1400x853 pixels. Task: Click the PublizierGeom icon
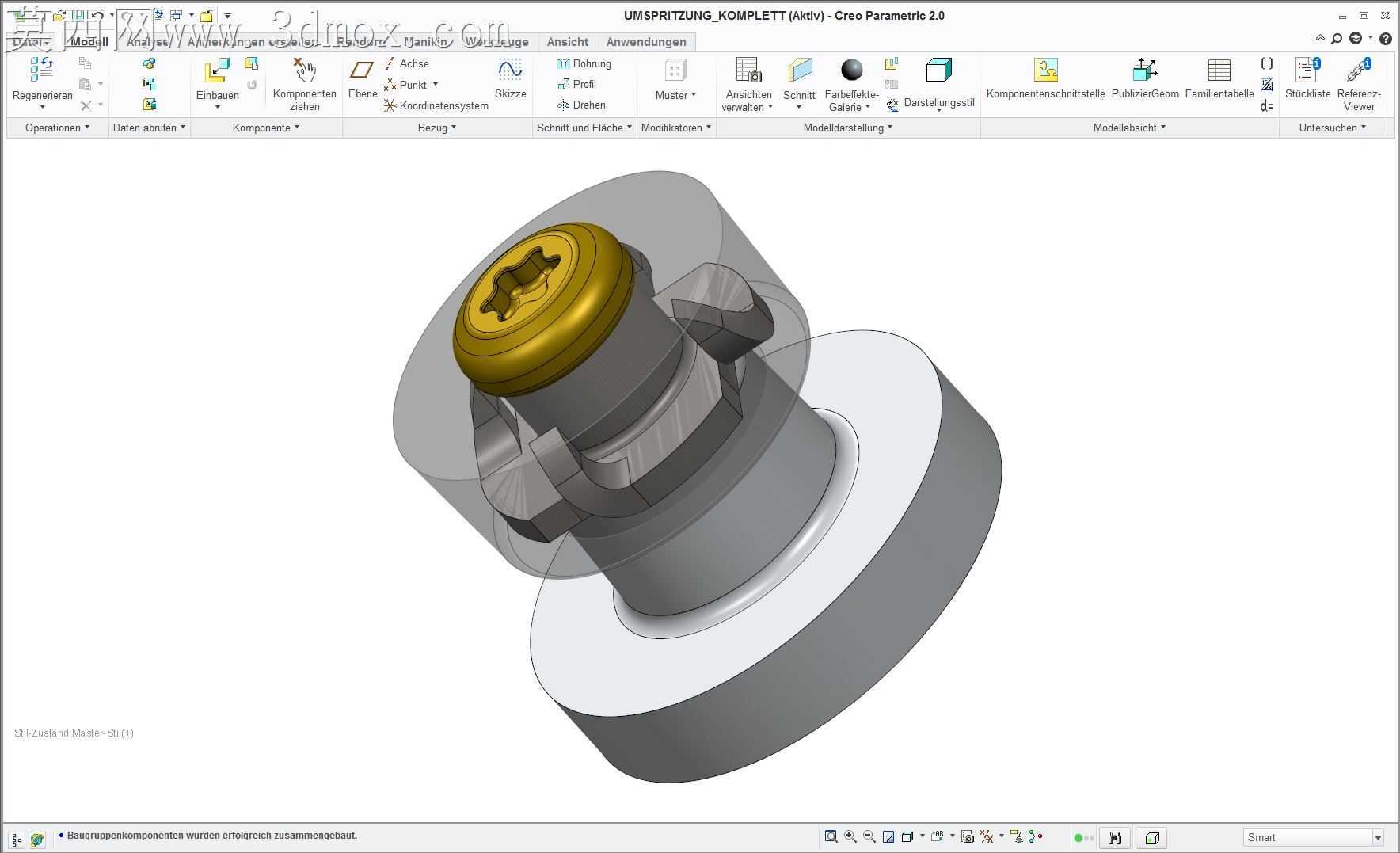1145,70
